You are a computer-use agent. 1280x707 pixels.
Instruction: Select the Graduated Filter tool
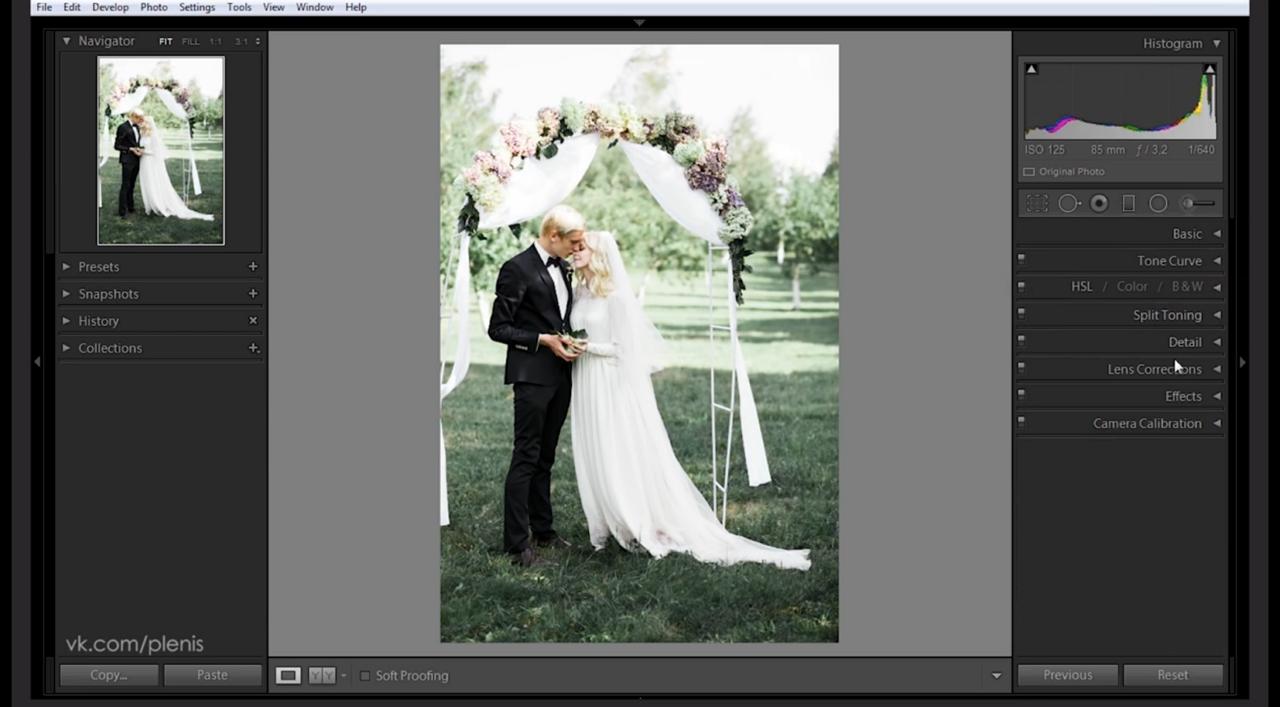pyautogui.click(x=1128, y=204)
